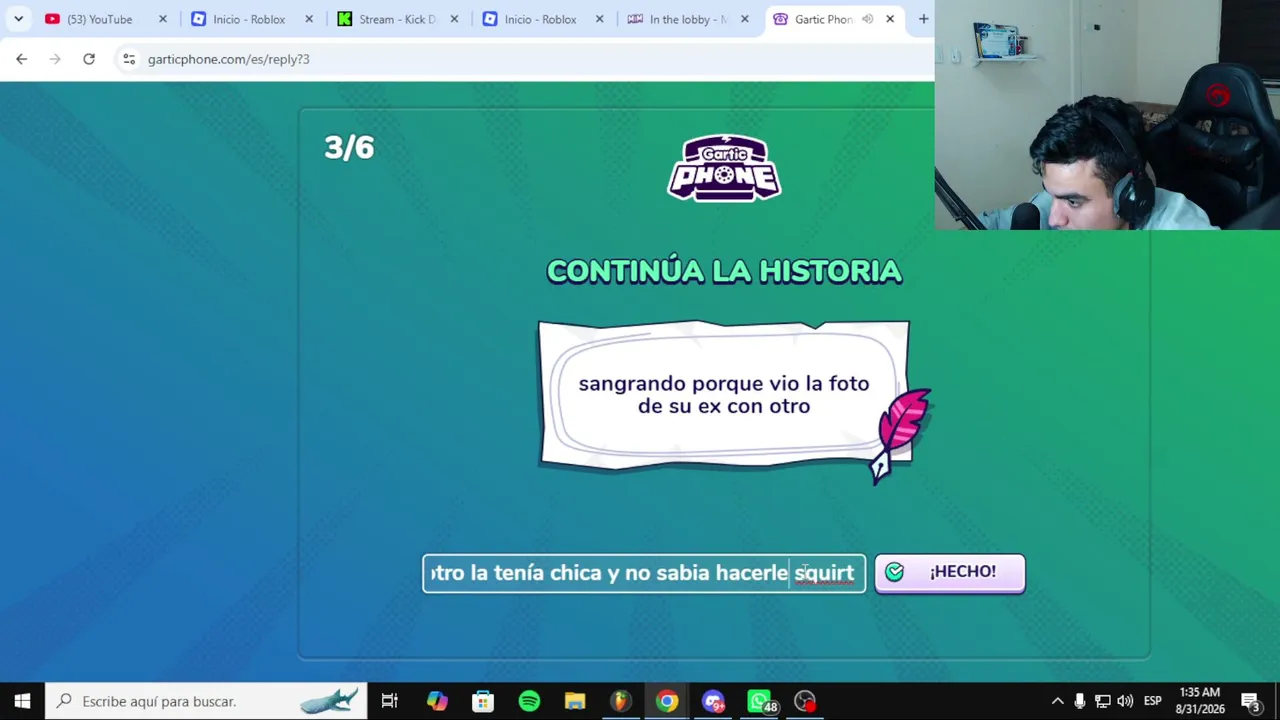Mute the Gartic Phone tab audio icon
The width and height of the screenshot is (1280, 720).
[x=867, y=19]
